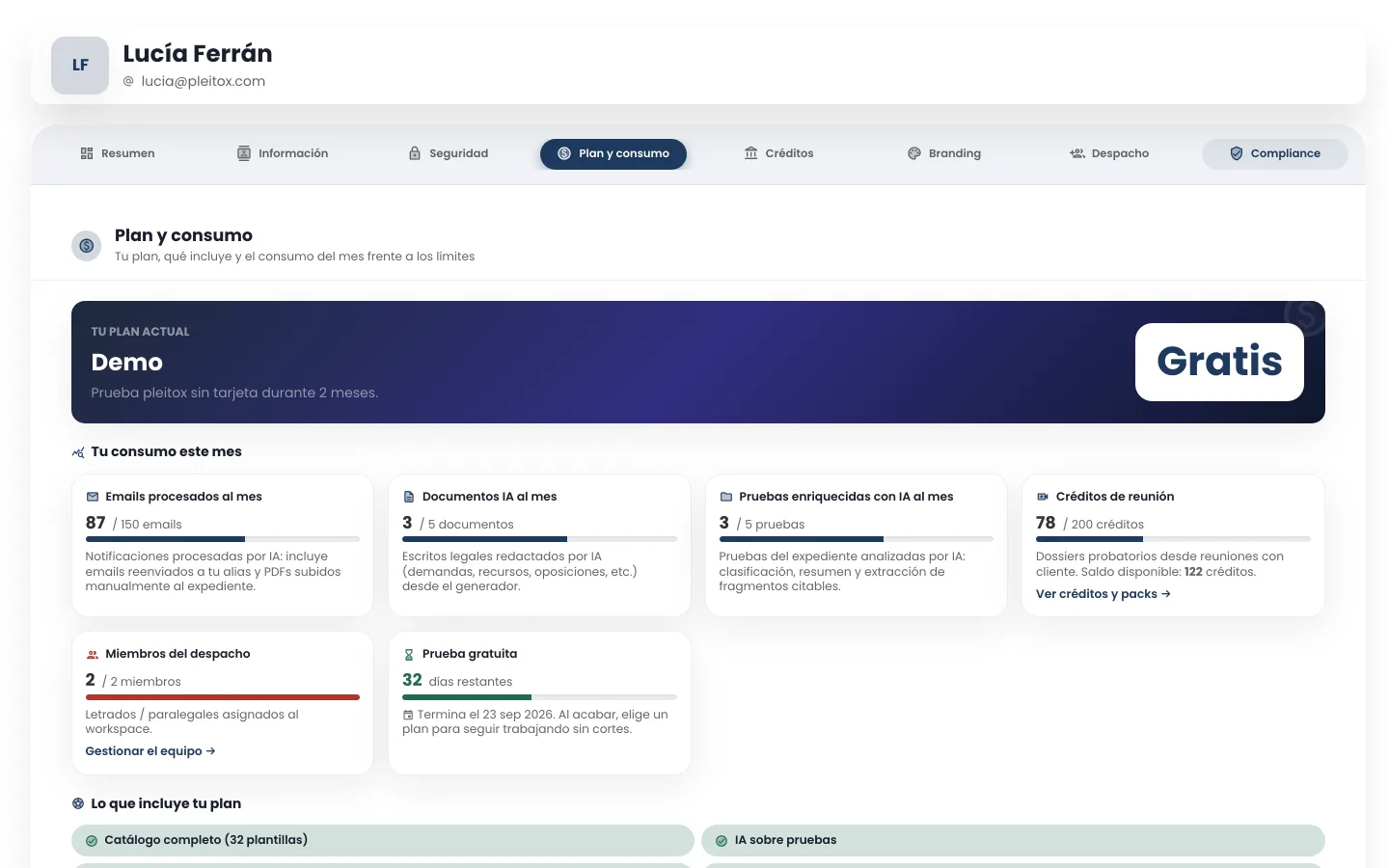Open the Compliance tab

[x=1275, y=153]
